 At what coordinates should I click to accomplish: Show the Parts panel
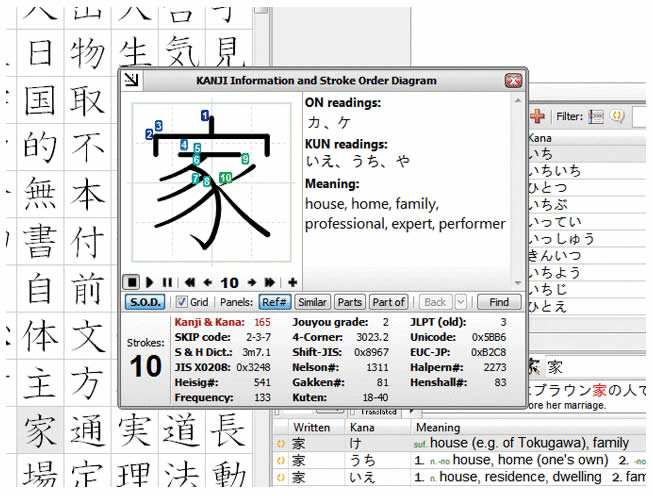pyautogui.click(x=350, y=302)
